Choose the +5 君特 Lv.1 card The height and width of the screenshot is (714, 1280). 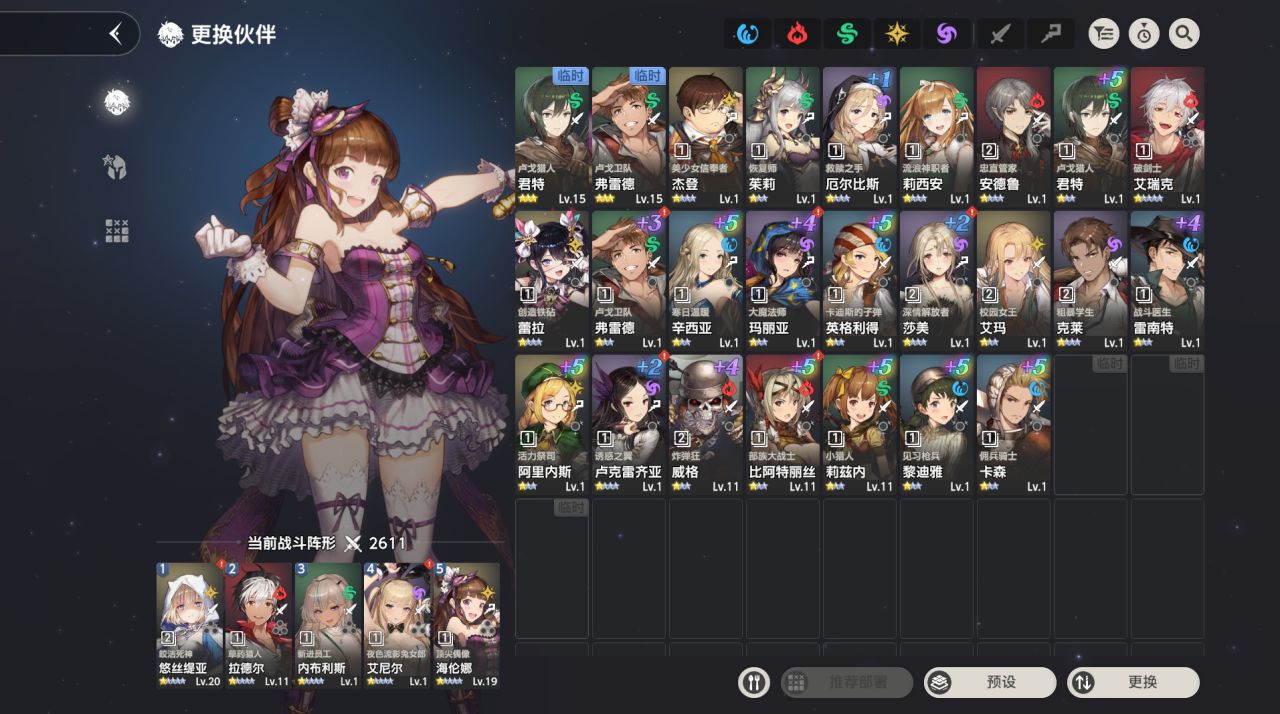(x=1091, y=137)
